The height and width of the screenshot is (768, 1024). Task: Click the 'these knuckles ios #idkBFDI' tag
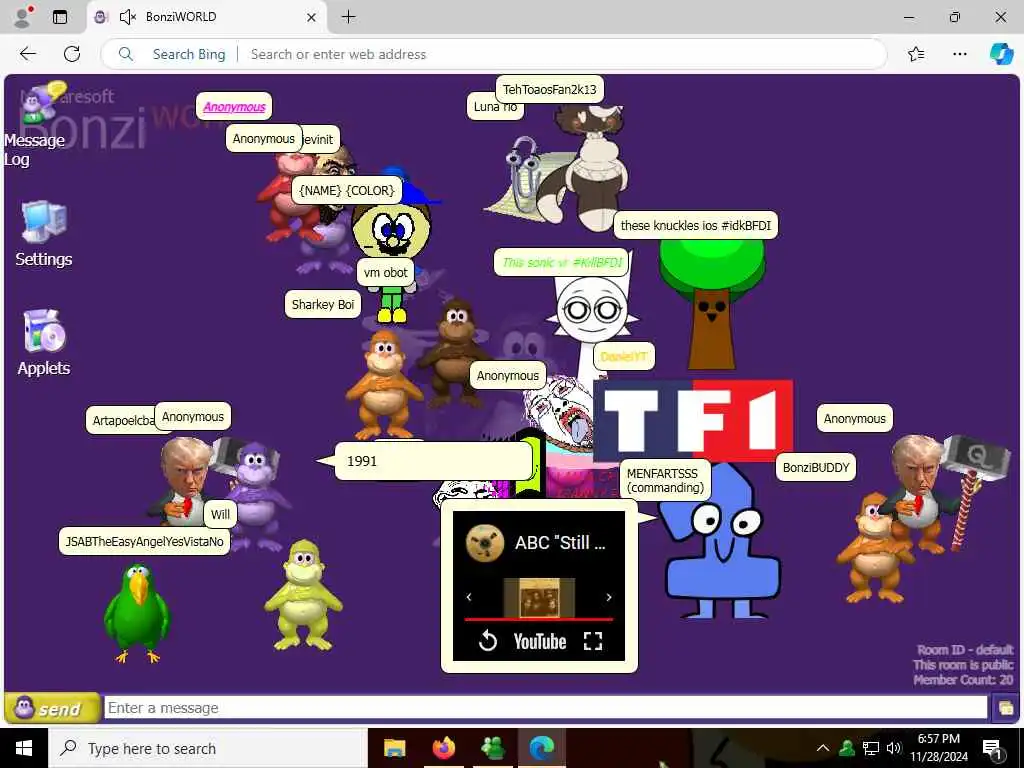pyautogui.click(x=696, y=225)
